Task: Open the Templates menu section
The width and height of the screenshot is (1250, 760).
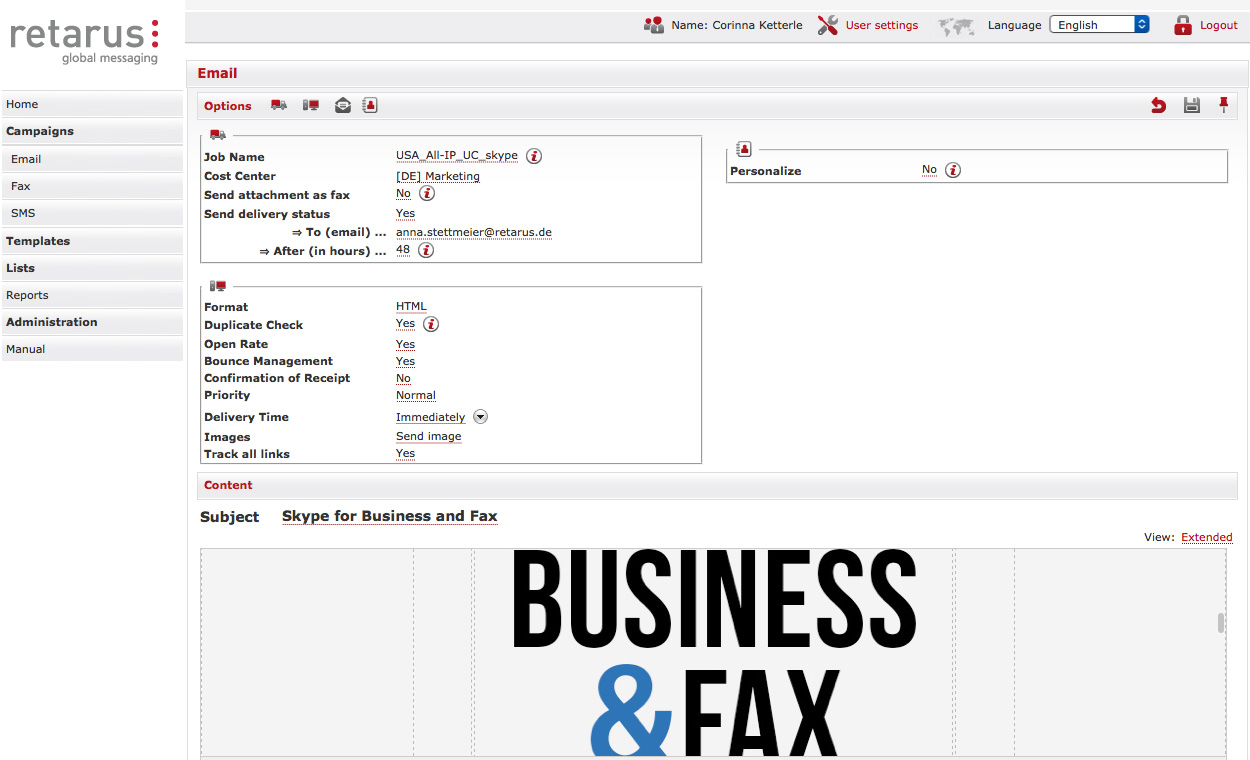Action: (92, 241)
